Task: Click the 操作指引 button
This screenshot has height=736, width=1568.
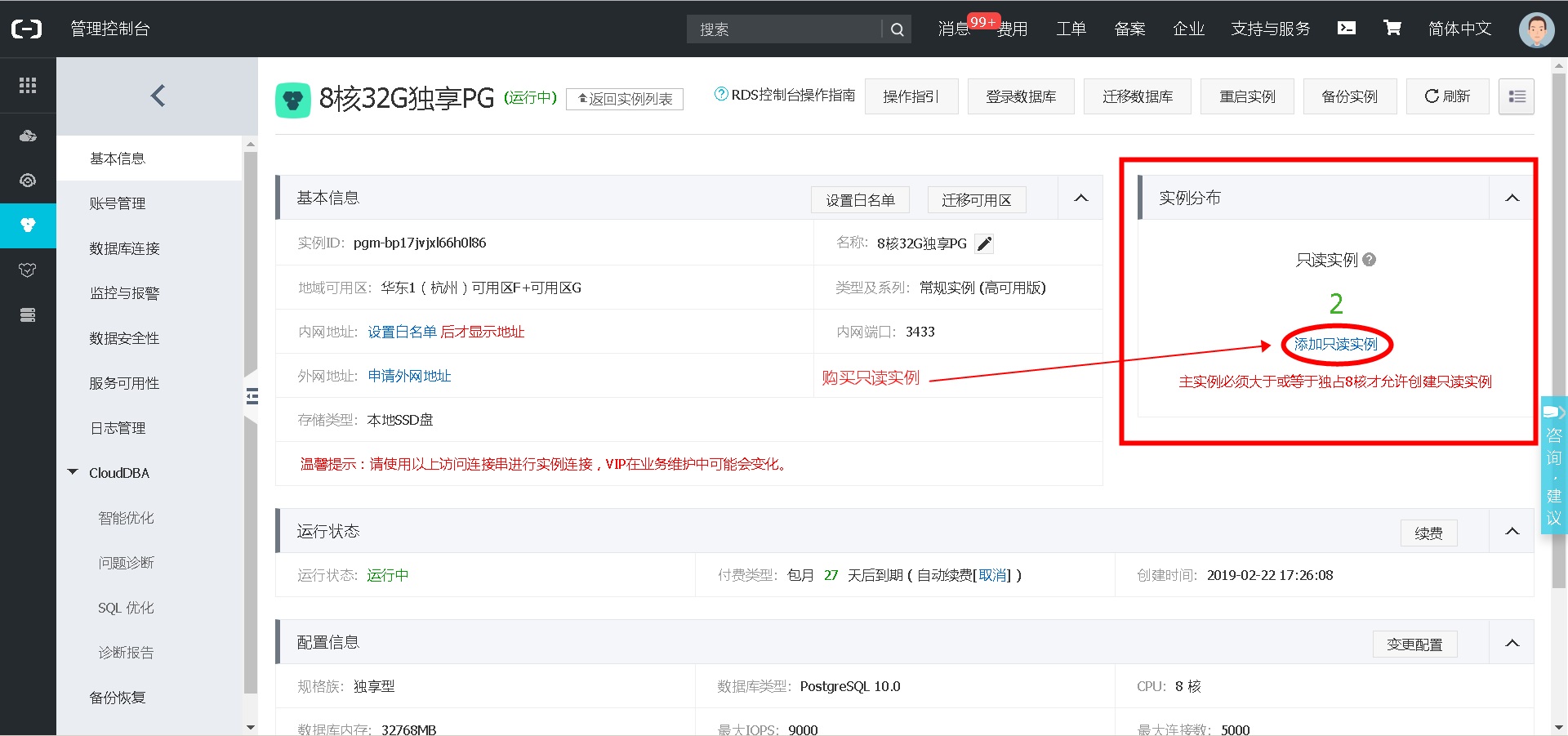Action: 911,96
